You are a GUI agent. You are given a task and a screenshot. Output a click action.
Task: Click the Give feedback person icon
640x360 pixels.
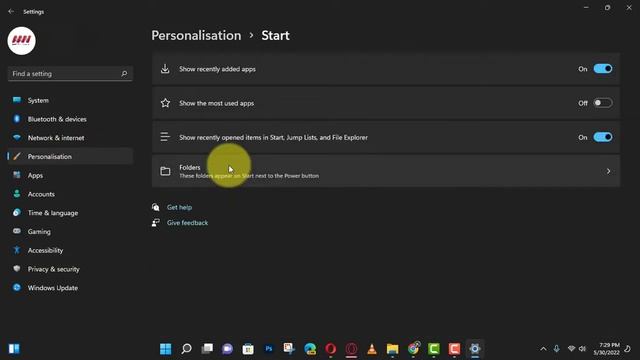point(156,223)
